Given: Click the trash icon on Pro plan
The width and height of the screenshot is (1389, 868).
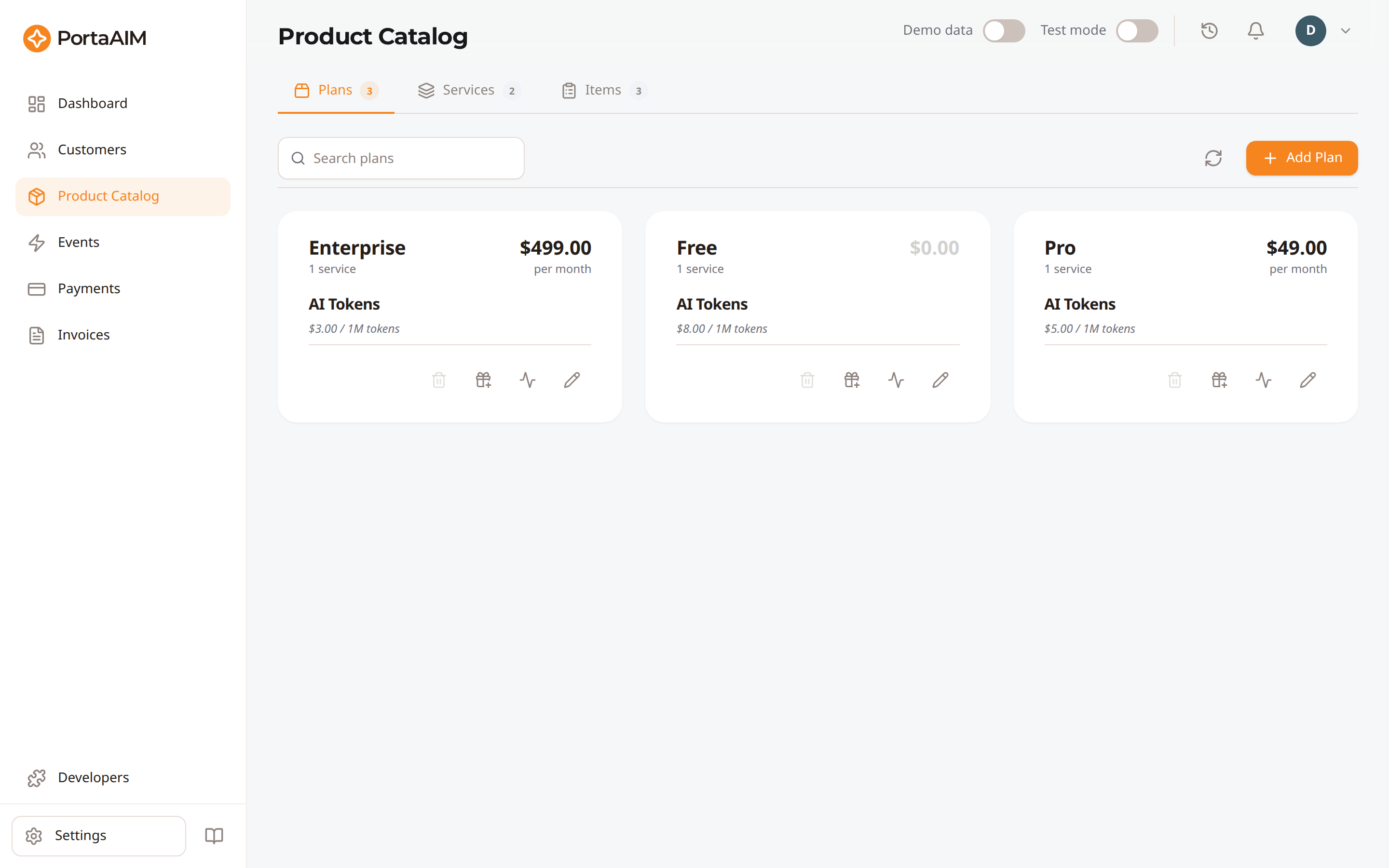Looking at the screenshot, I should pyautogui.click(x=1175, y=380).
